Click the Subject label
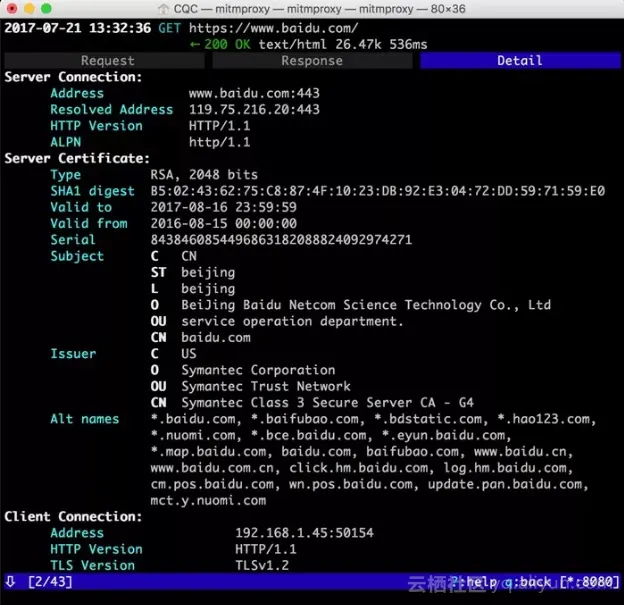Viewport: 624px width, 605px height. (x=77, y=256)
